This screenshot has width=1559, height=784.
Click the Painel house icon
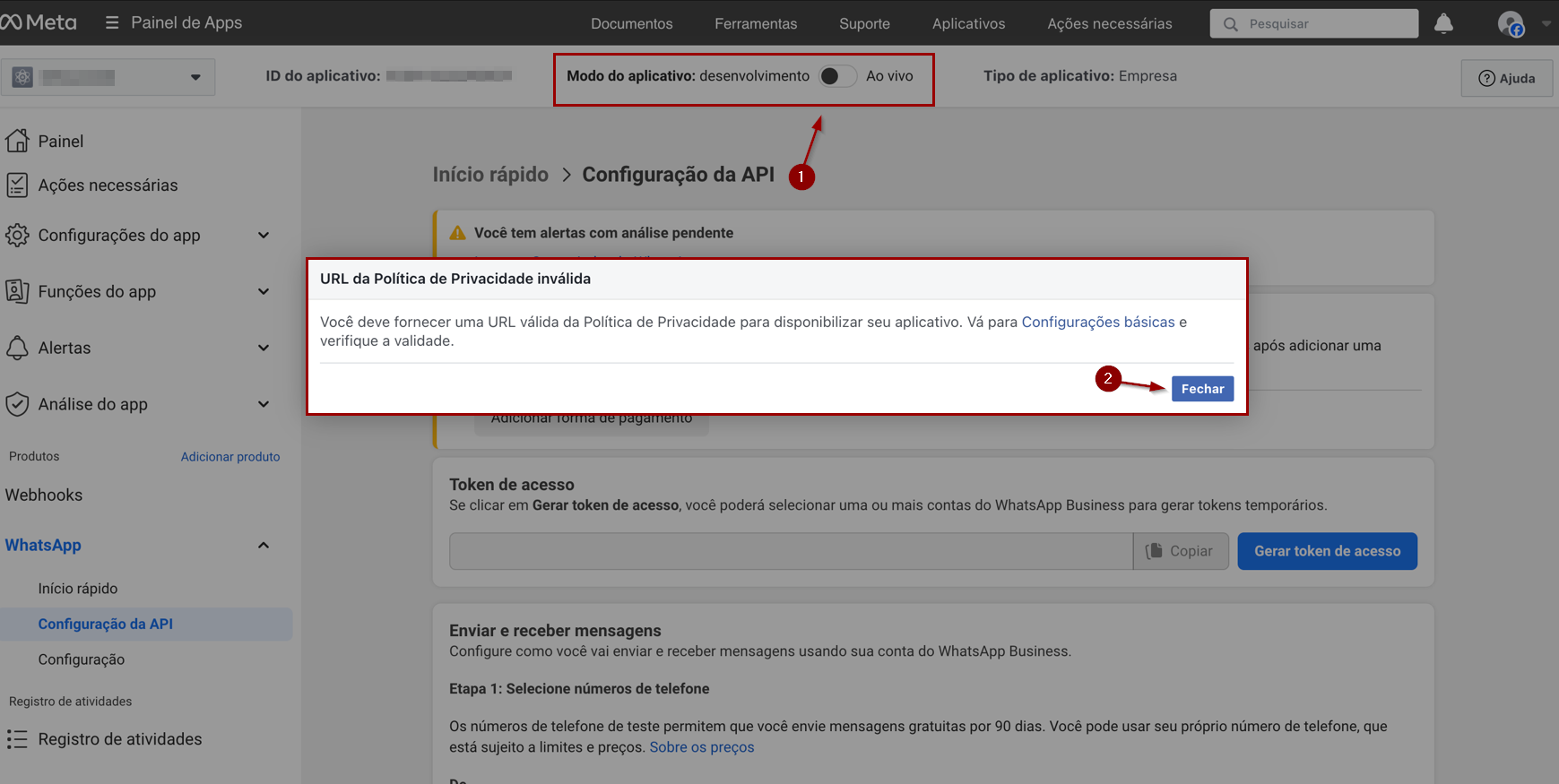[x=17, y=141]
